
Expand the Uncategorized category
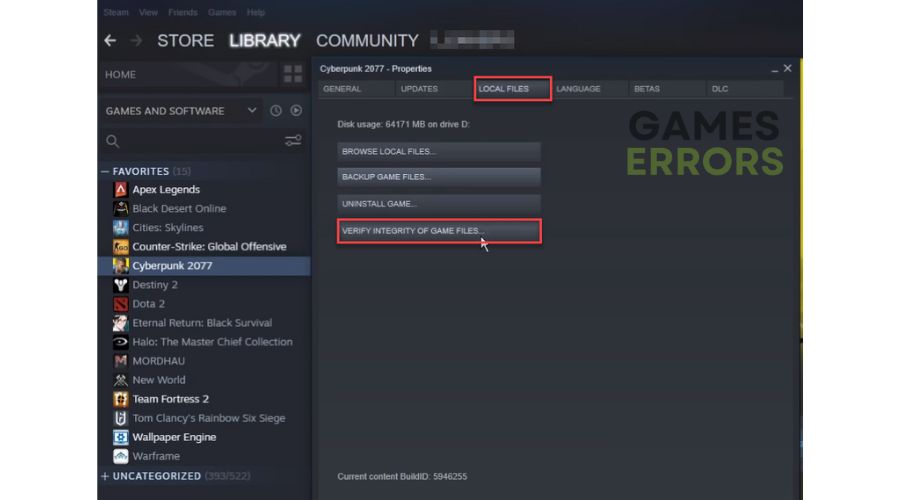coord(104,476)
